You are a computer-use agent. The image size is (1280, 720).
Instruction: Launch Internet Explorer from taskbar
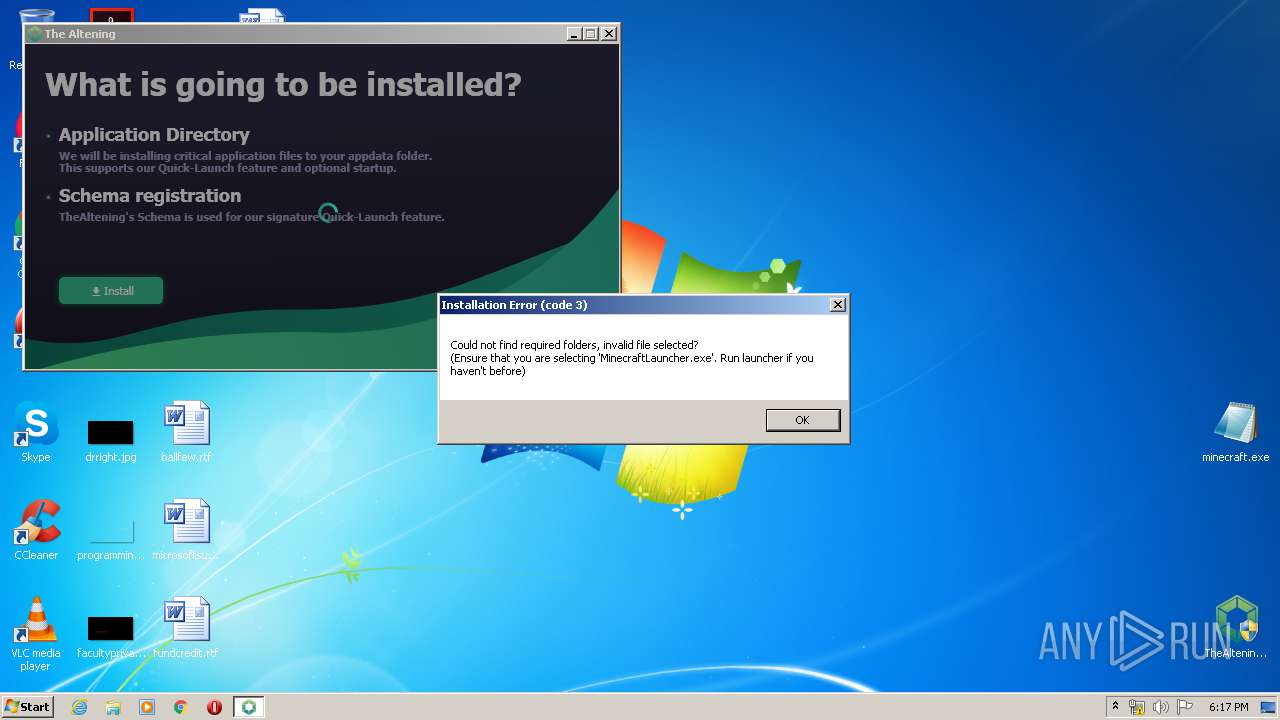pyautogui.click(x=79, y=707)
